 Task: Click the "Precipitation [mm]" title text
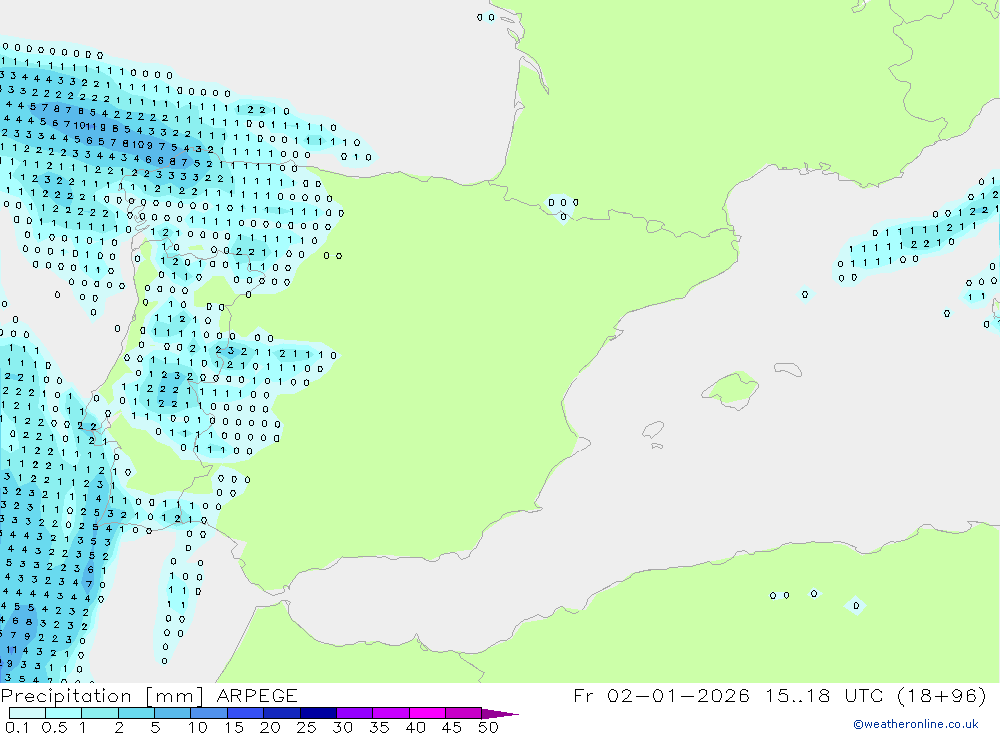(x=102, y=696)
